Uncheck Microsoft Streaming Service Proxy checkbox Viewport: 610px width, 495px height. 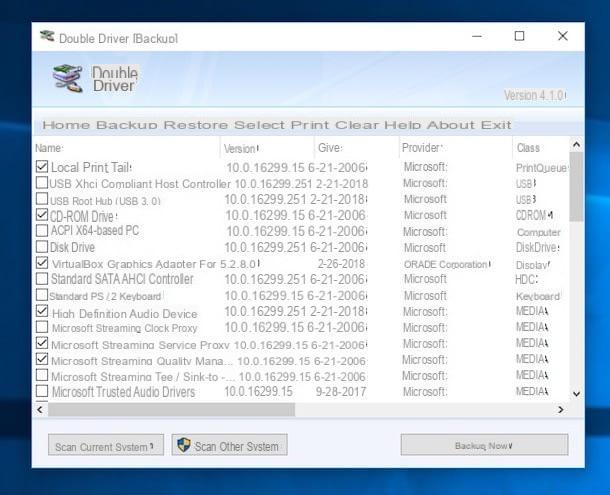42,343
